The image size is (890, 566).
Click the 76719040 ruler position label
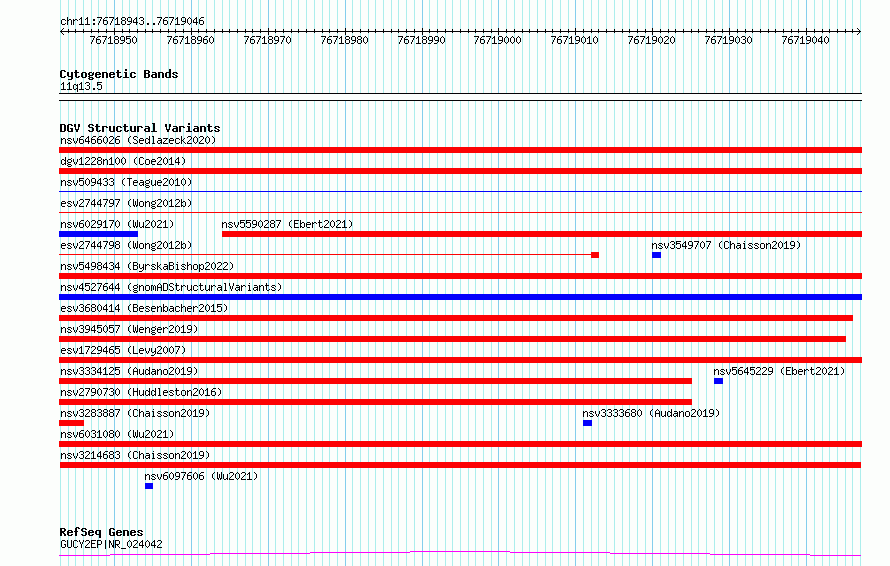tap(805, 40)
